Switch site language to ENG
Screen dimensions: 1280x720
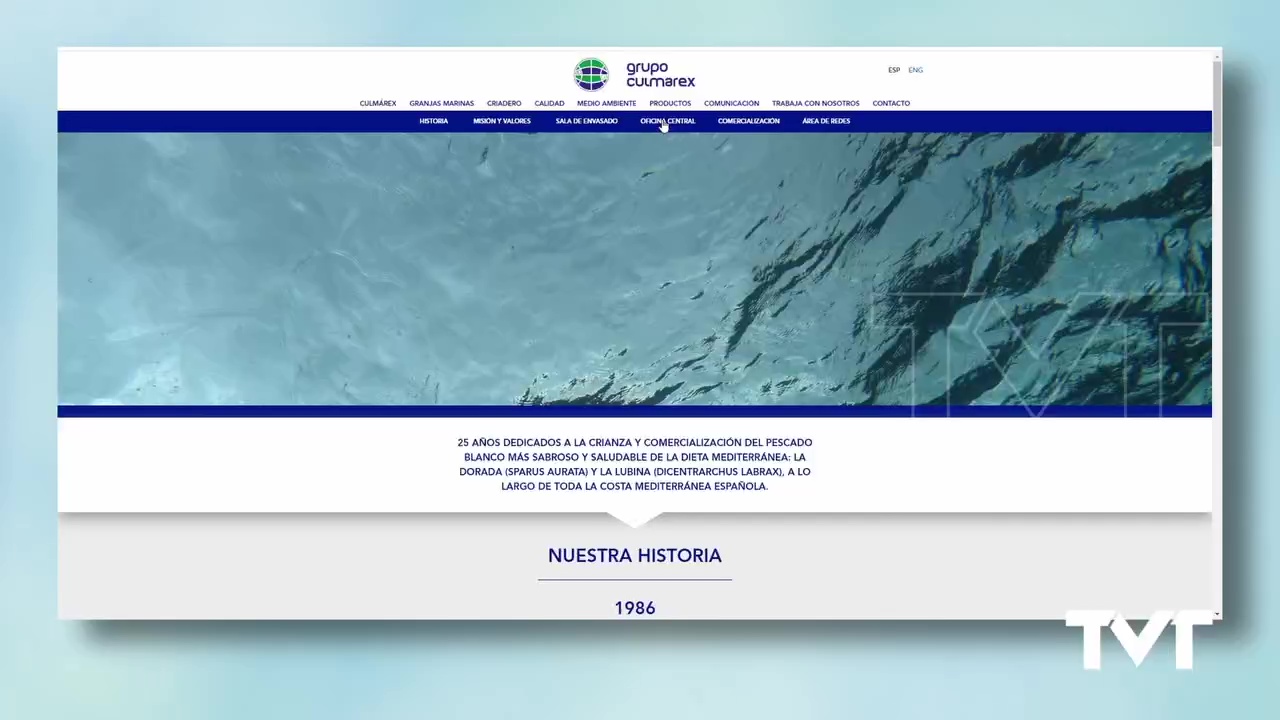pos(915,70)
